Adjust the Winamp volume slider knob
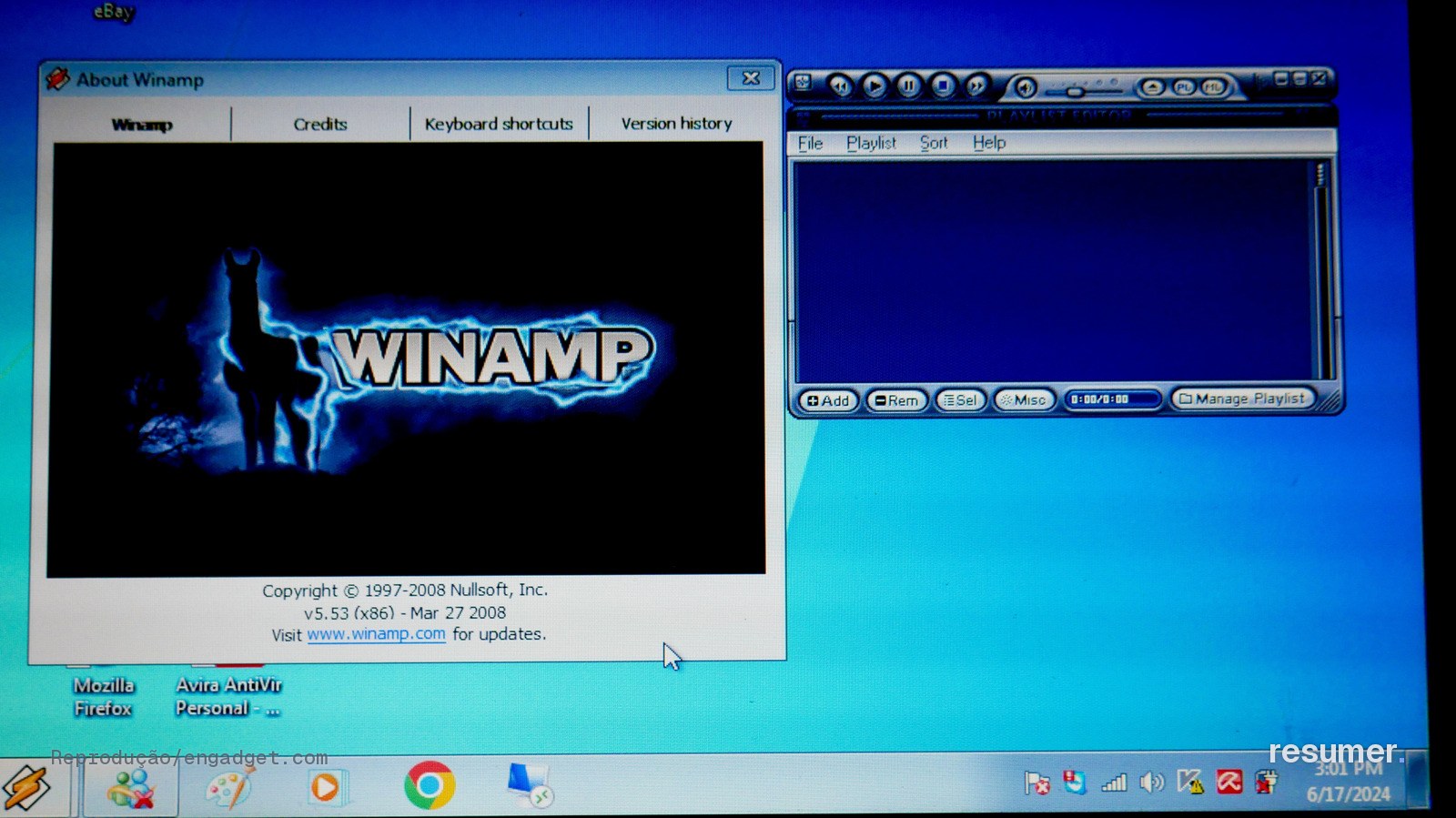 pyautogui.click(x=1075, y=92)
